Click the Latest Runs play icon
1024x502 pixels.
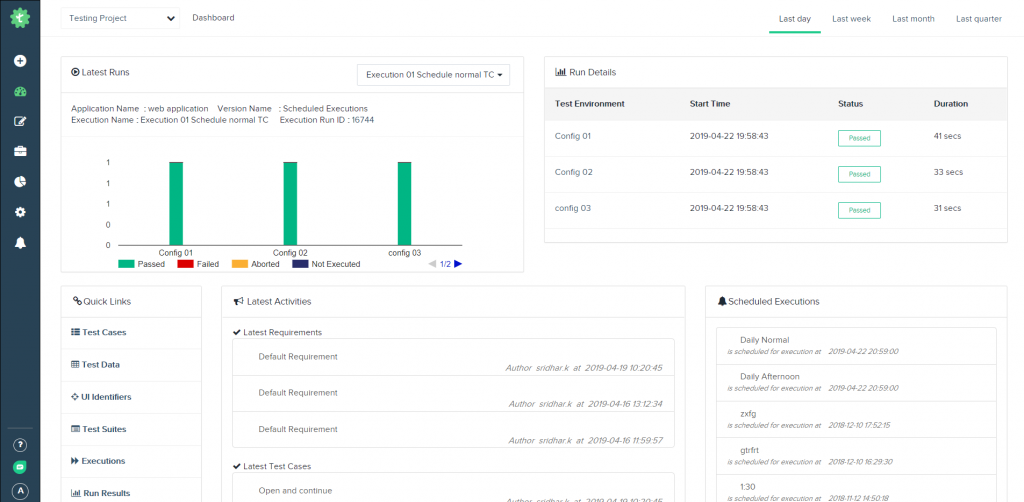tap(75, 72)
